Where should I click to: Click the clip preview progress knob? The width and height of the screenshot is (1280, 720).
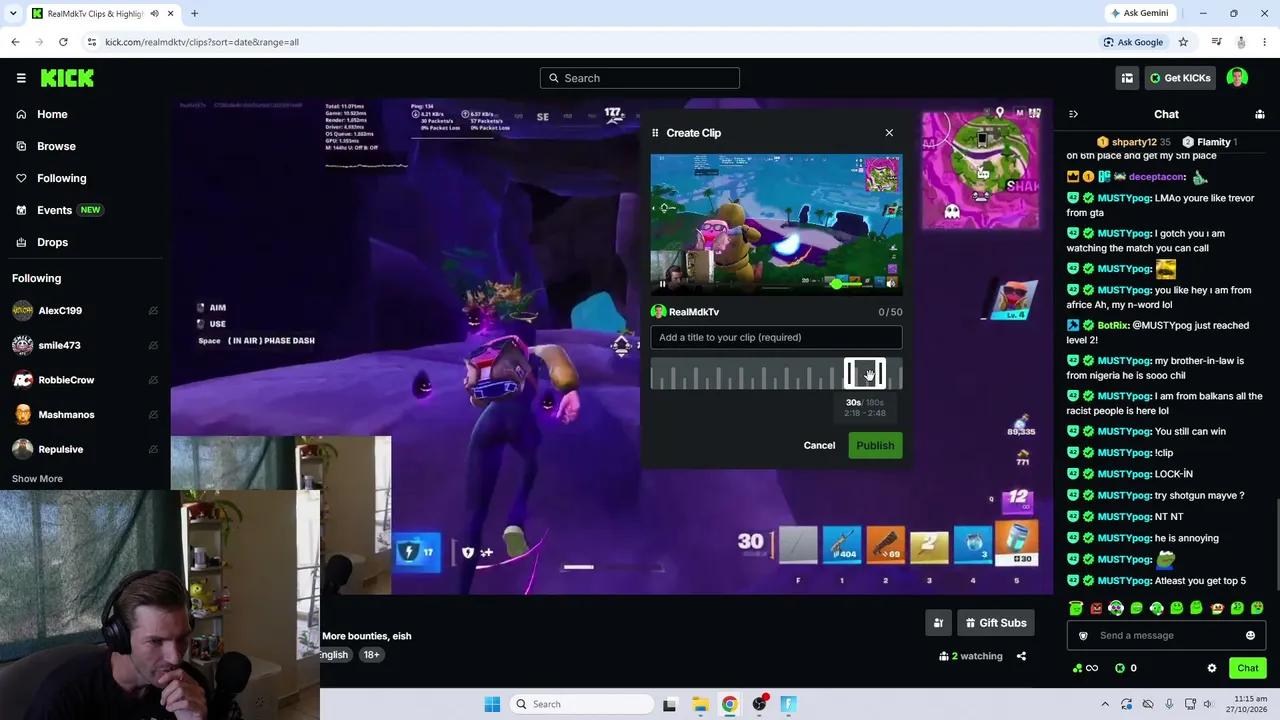(x=836, y=284)
